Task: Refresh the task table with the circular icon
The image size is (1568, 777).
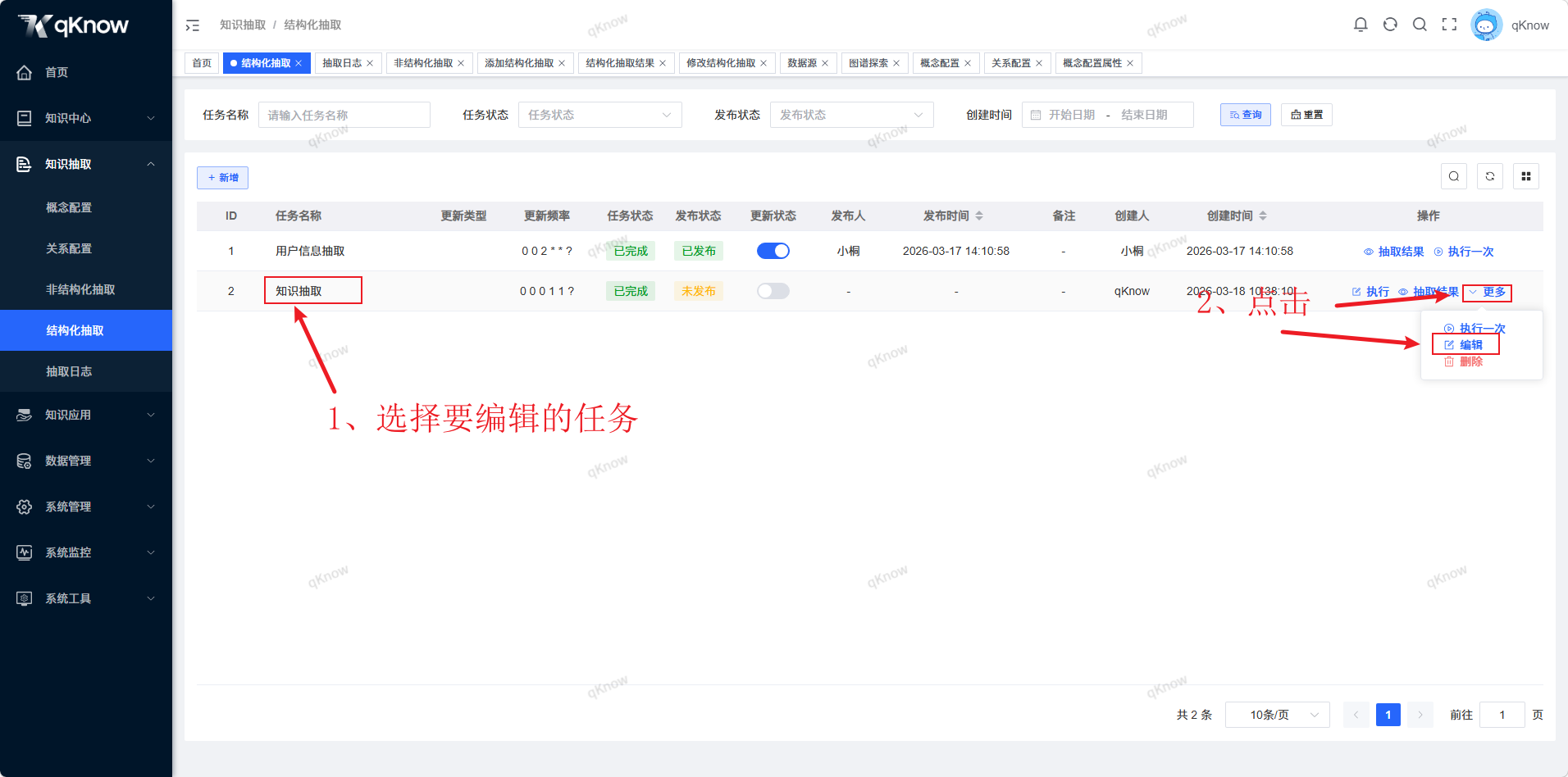Action: pyautogui.click(x=1490, y=176)
